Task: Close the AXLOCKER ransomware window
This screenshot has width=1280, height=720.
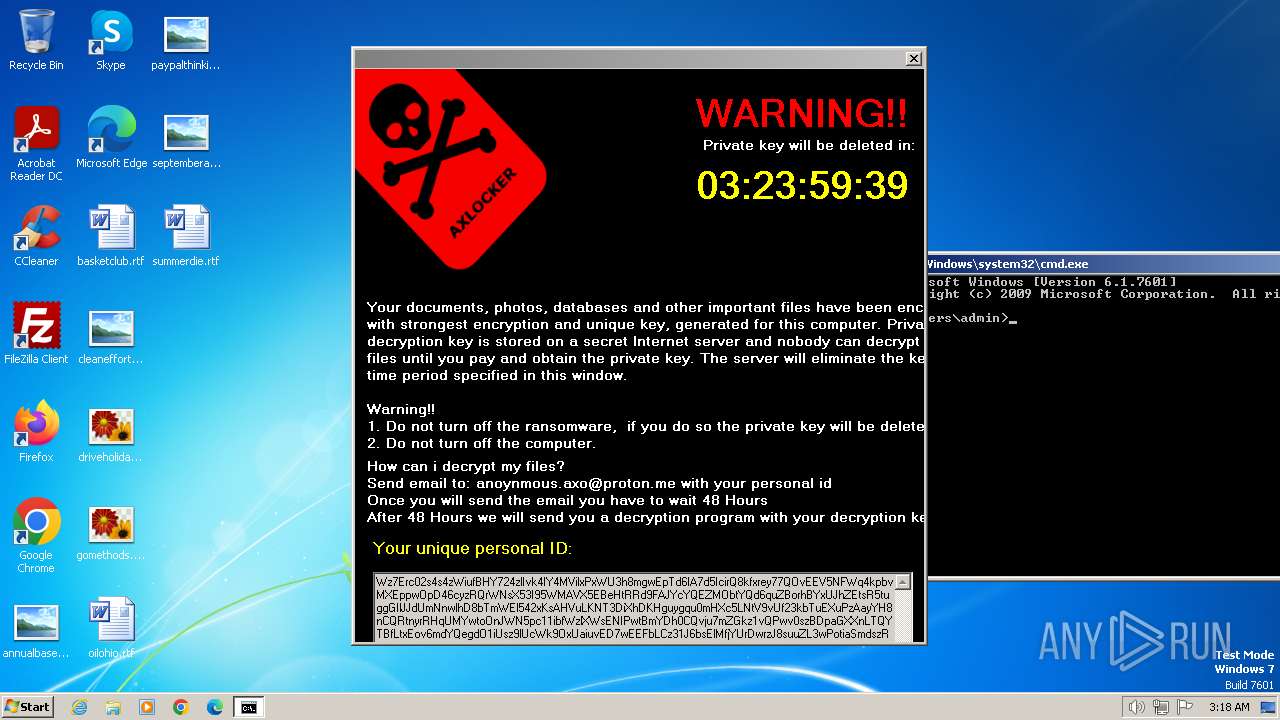Action: [913, 59]
